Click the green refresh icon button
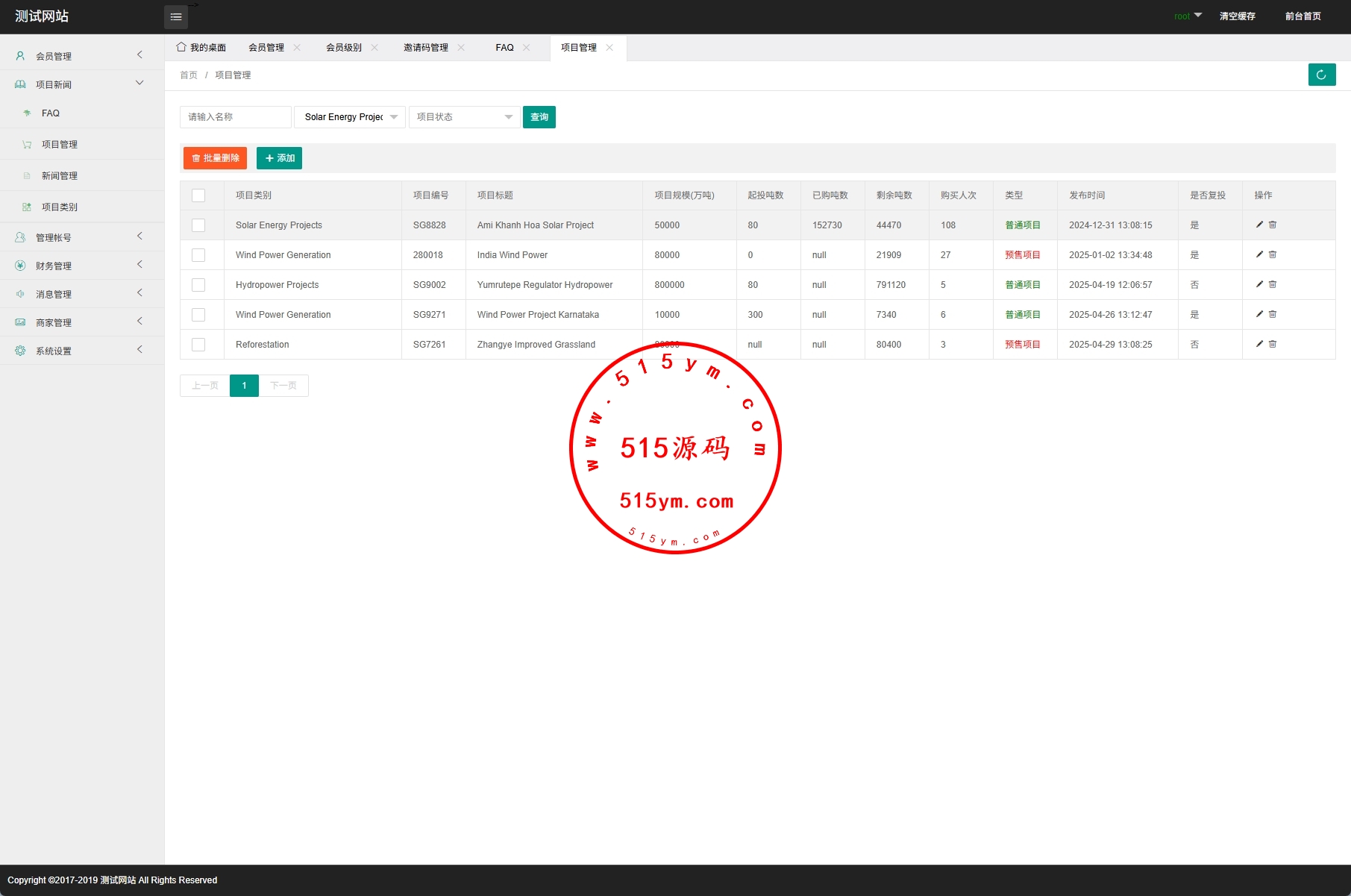Screen dimensions: 1351x896 [x=1321, y=75]
